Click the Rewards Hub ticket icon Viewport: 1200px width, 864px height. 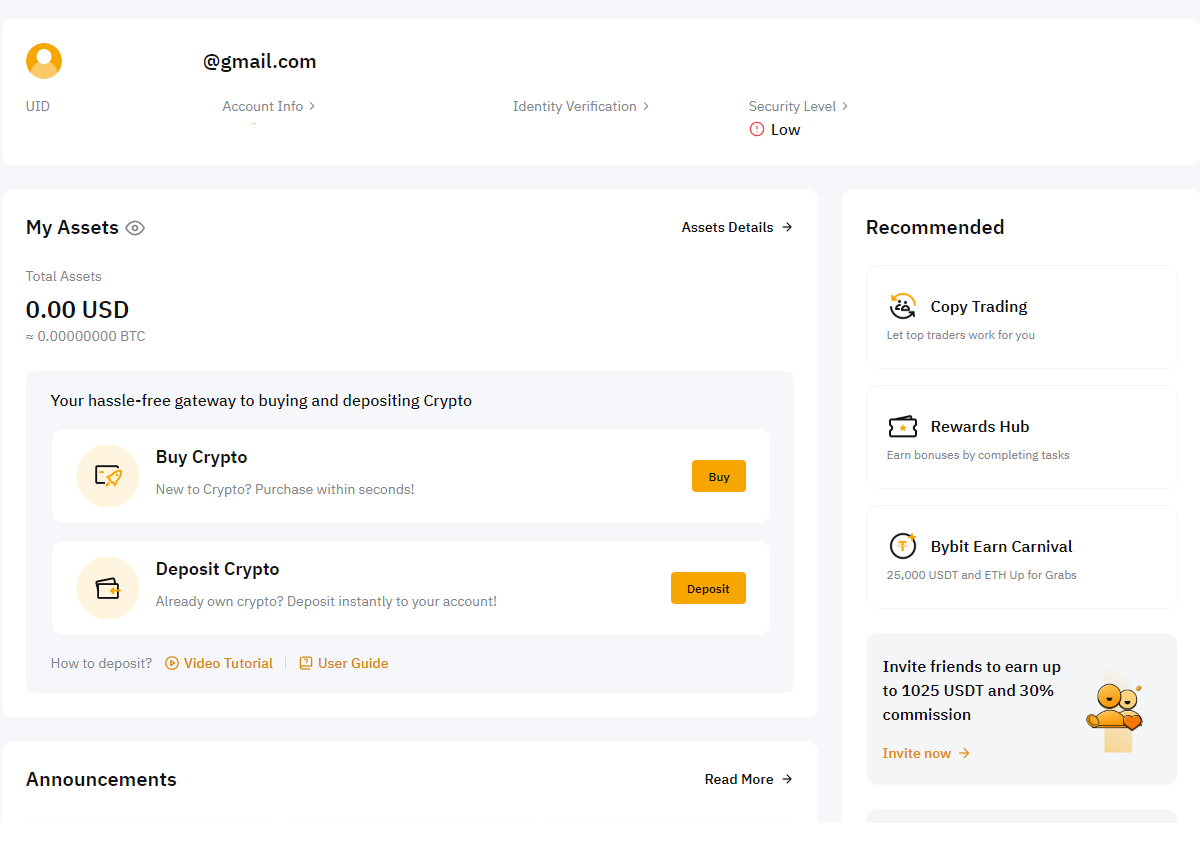click(x=902, y=427)
